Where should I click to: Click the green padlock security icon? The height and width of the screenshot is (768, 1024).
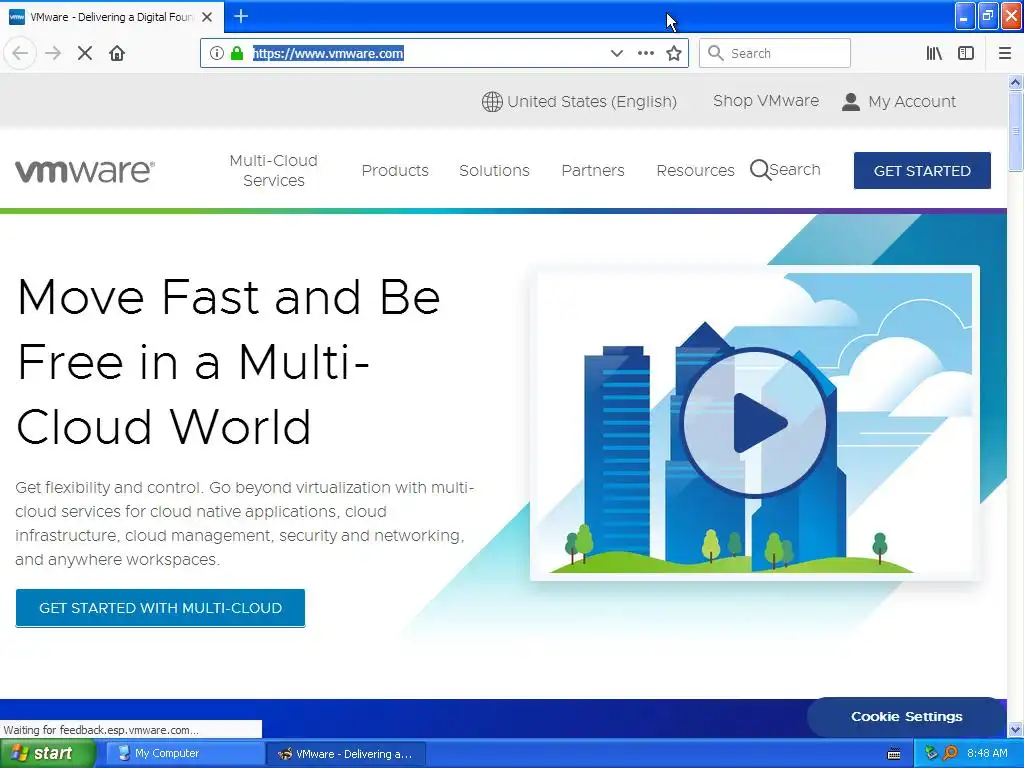pos(237,53)
